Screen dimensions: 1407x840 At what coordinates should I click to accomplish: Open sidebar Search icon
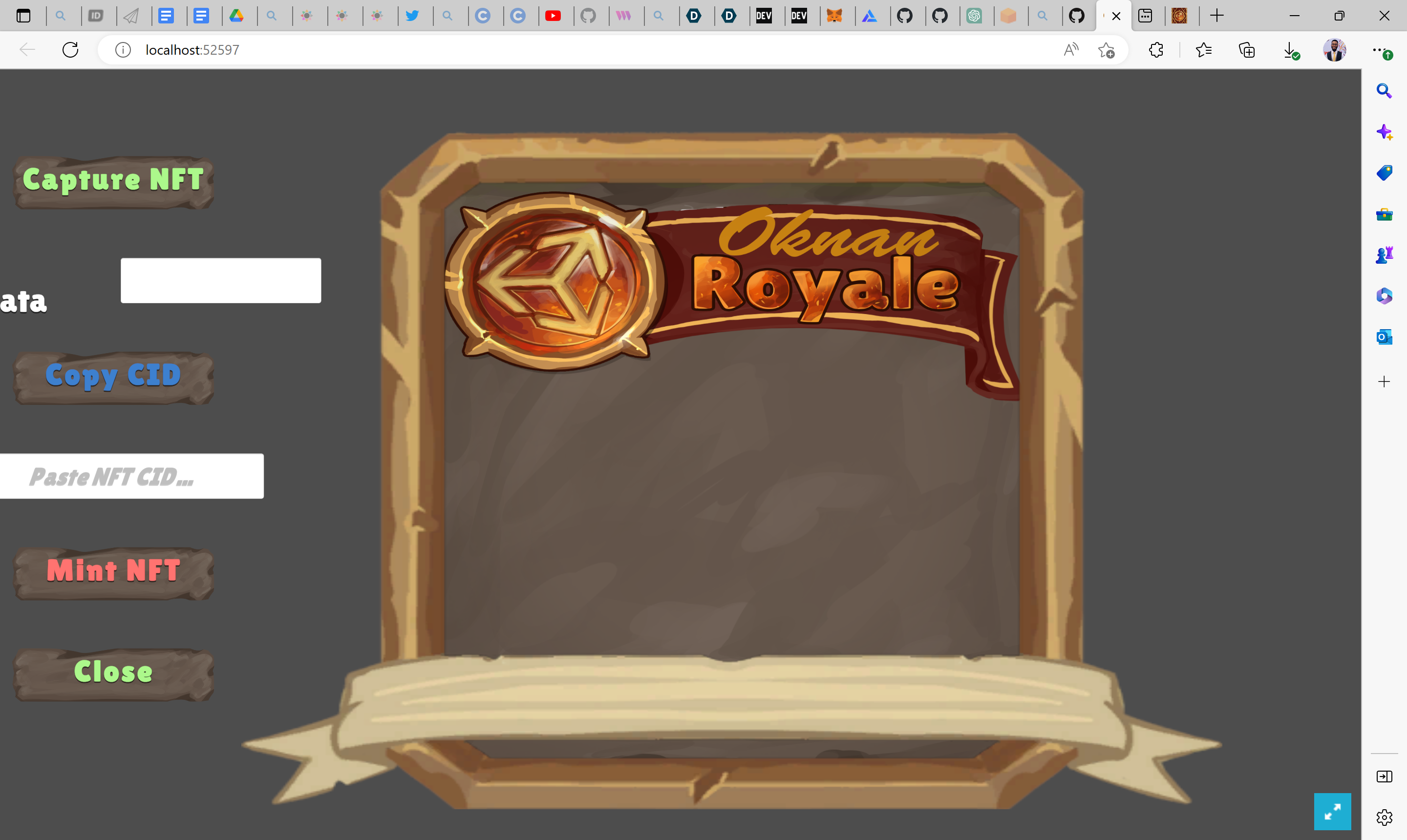(x=1384, y=90)
